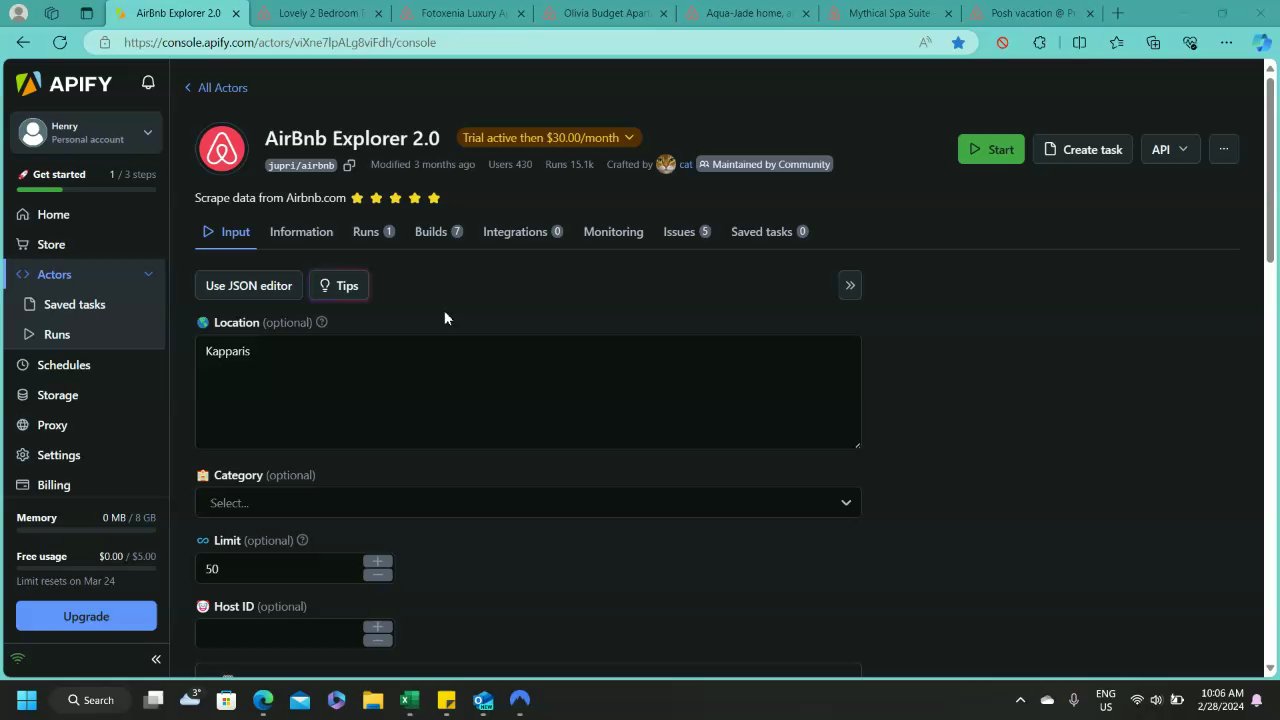Show help for the Location field
This screenshot has width=1280, height=720.
pyautogui.click(x=322, y=322)
